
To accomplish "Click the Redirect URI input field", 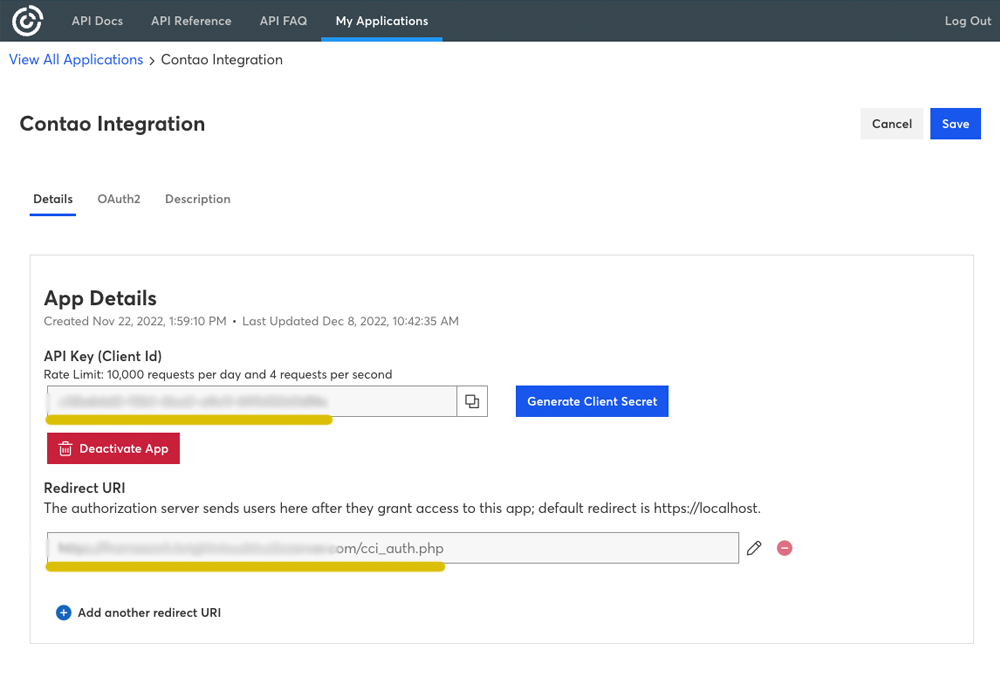I will pyautogui.click(x=393, y=548).
